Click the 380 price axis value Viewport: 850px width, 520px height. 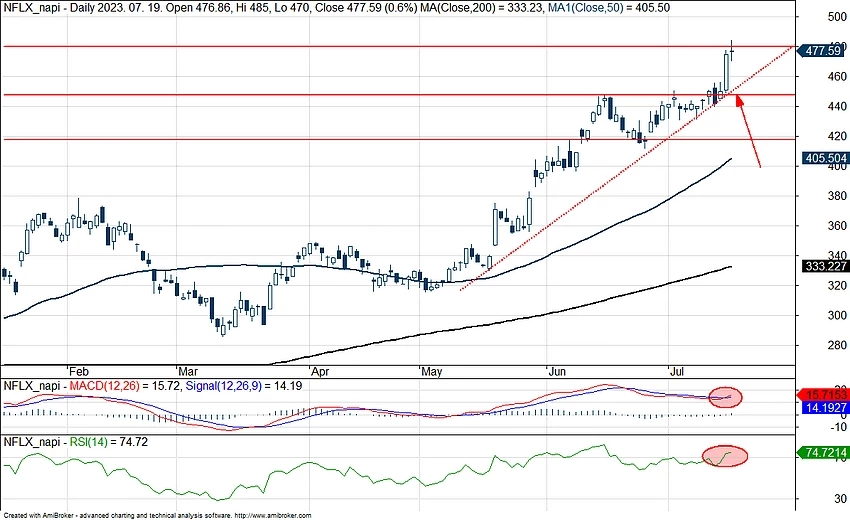[x=837, y=196]
